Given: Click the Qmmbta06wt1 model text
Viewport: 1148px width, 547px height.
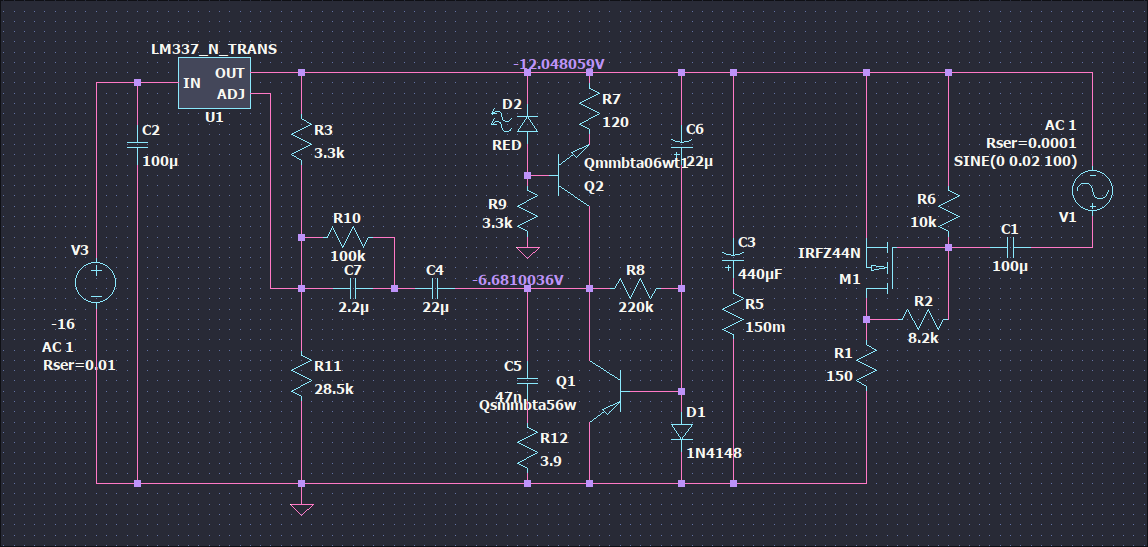Looking at the screenshot, I should [636, 164].
